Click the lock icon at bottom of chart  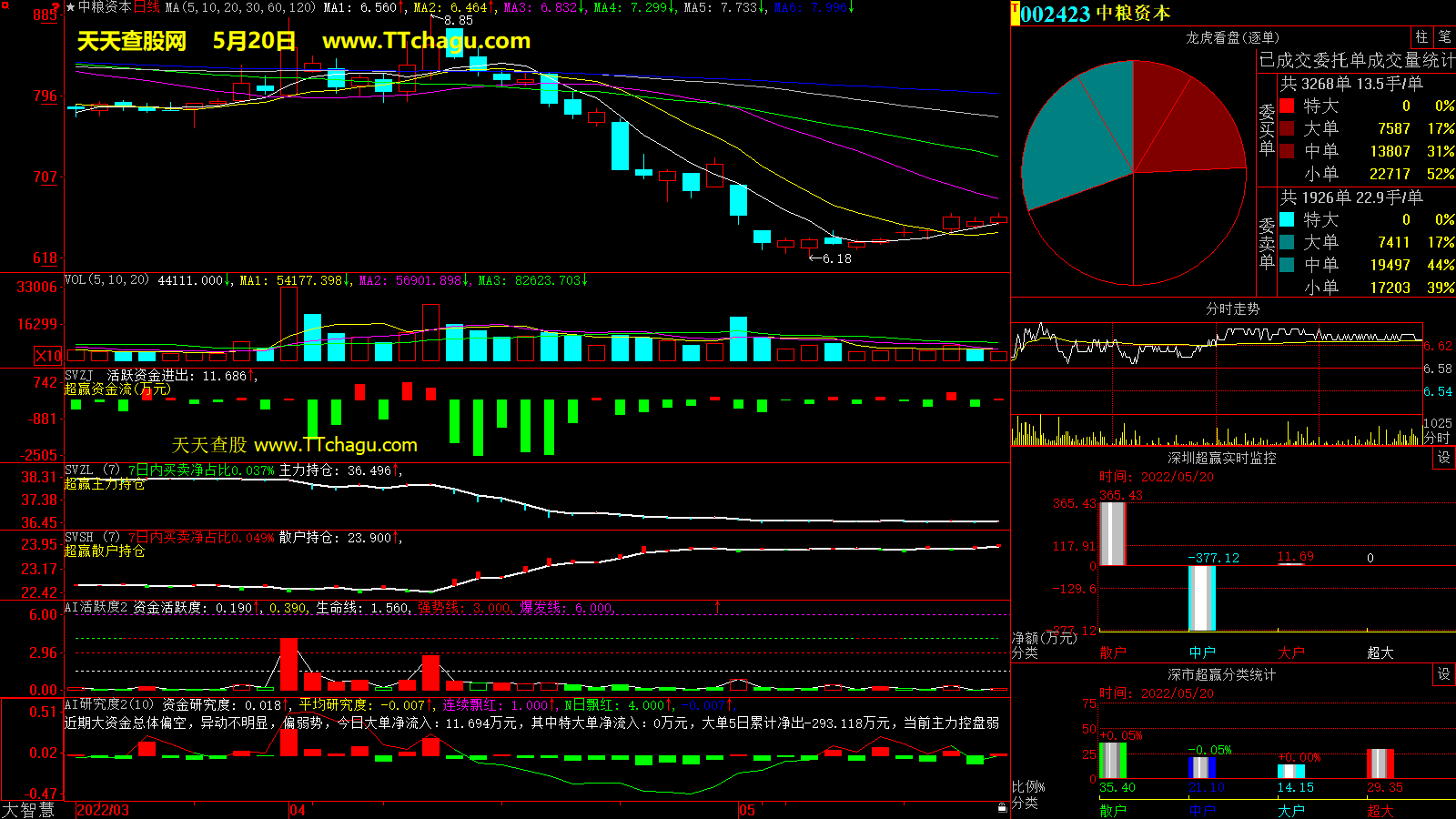coord(1002,807)
